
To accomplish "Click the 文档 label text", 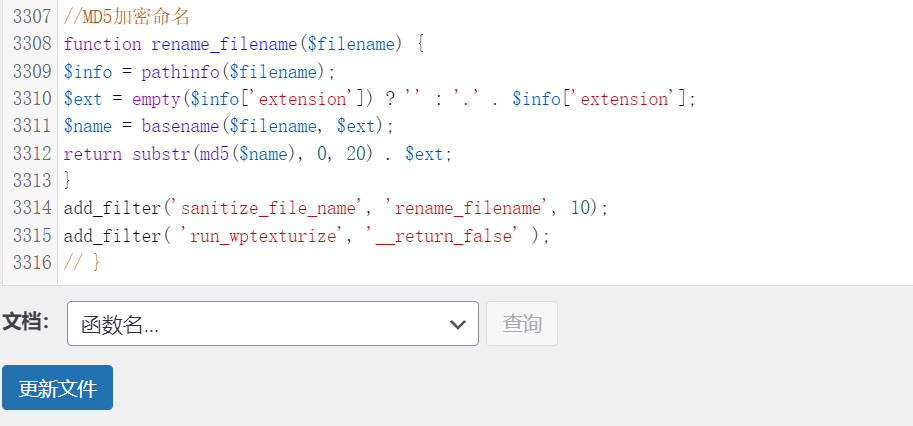I will click(26, 322).
